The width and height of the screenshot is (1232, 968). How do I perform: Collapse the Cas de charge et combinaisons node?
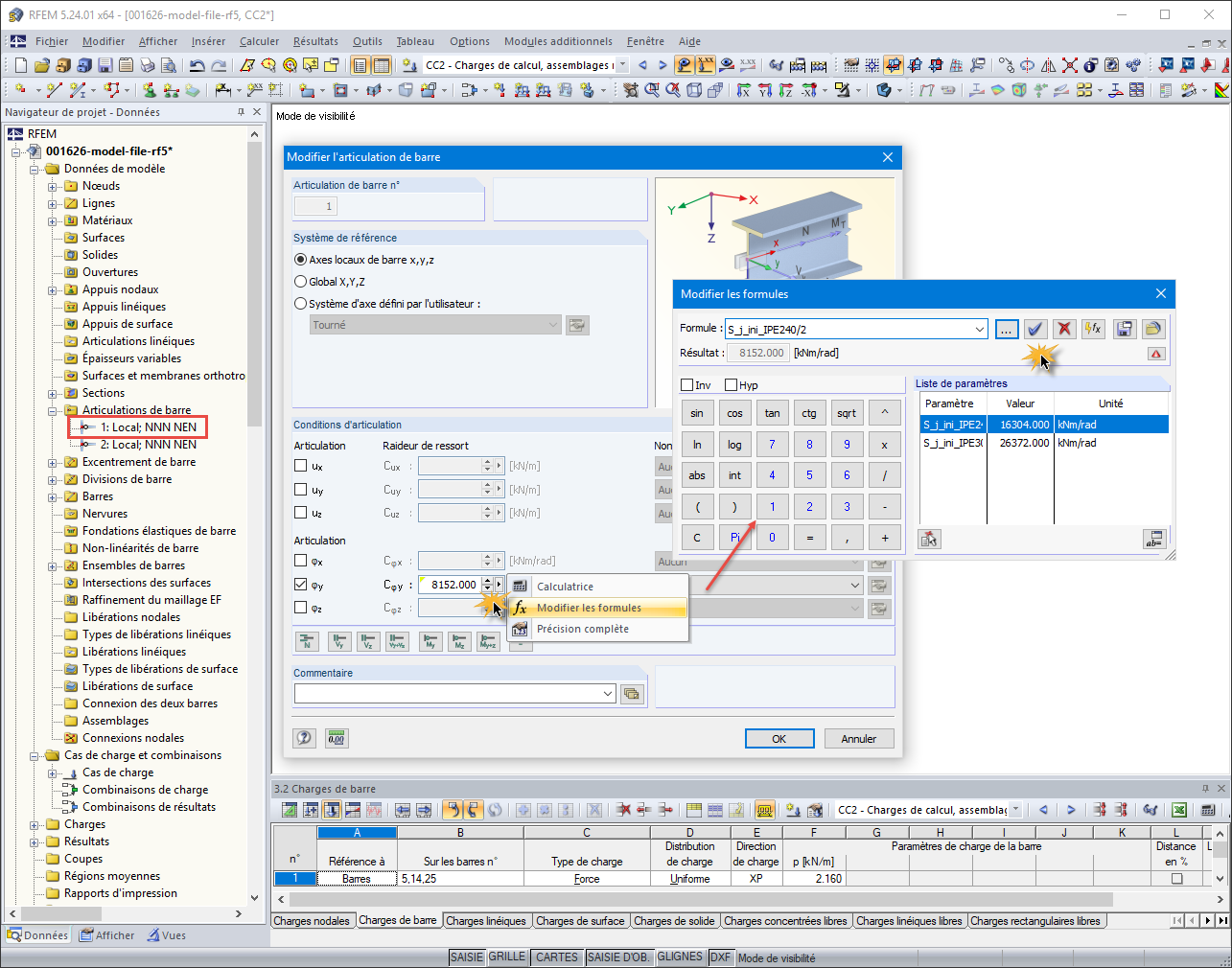(35, 755)
